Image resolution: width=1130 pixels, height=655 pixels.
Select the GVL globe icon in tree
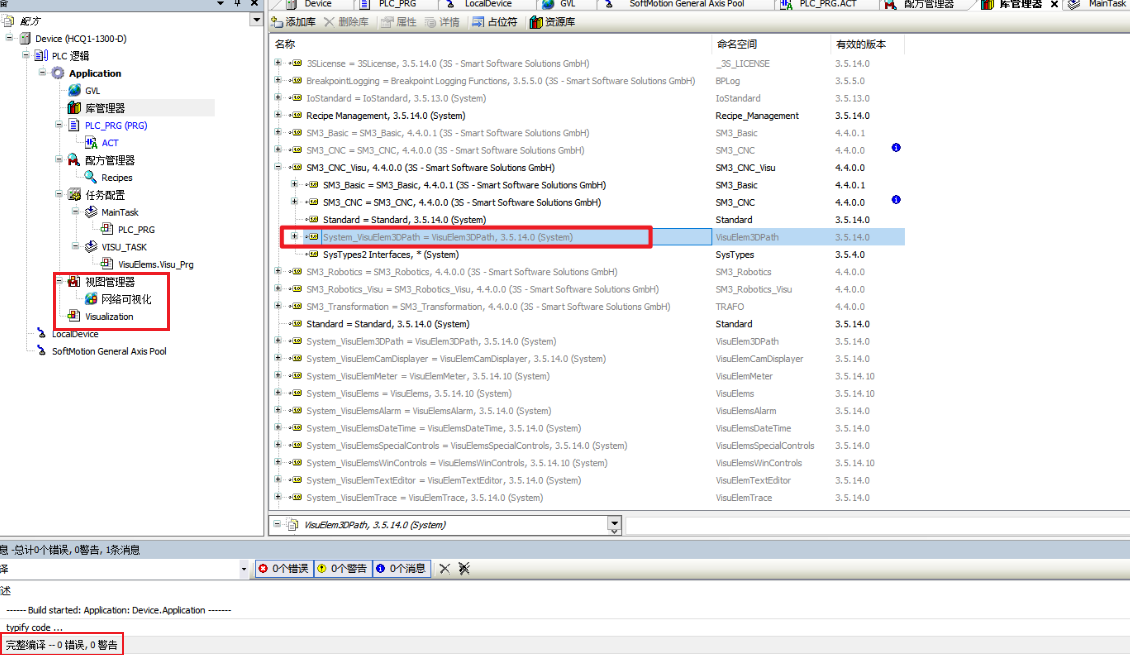[74, 90]
